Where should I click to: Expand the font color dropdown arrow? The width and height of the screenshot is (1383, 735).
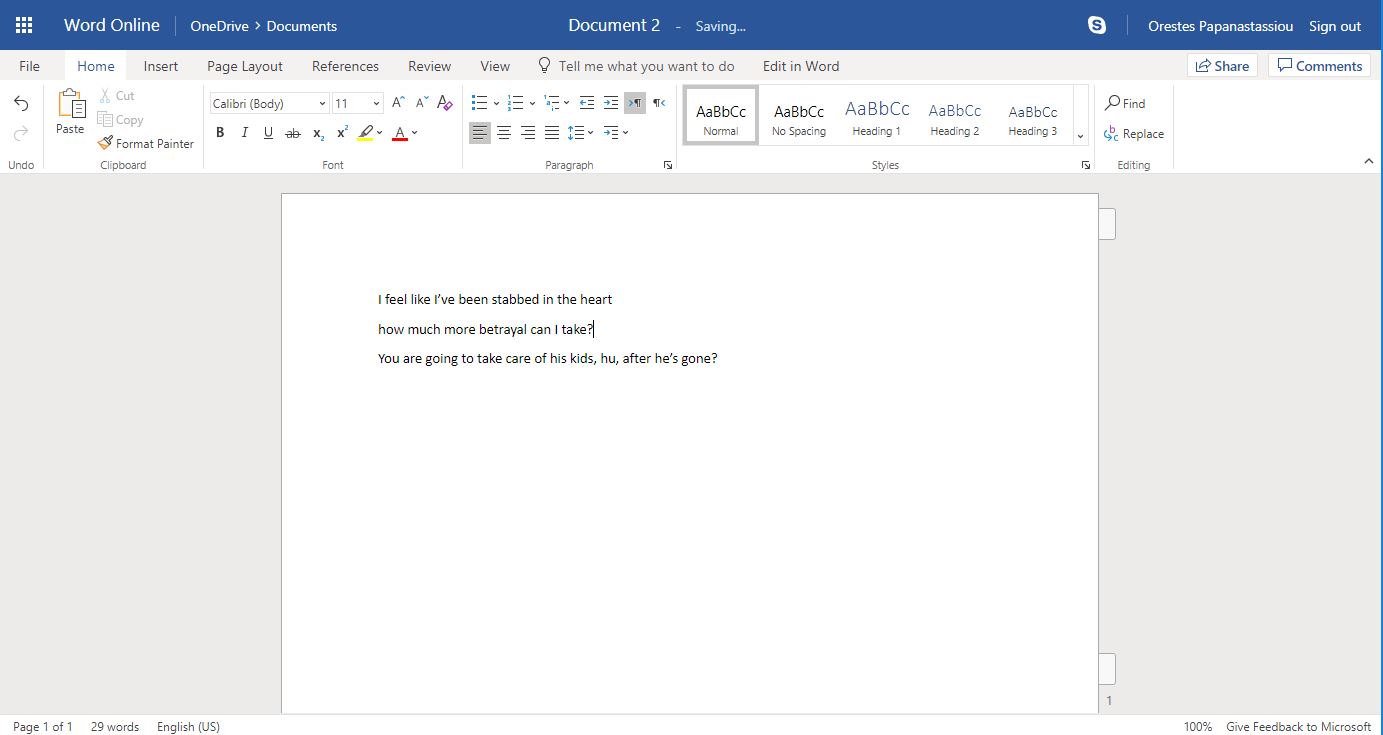click(x=415, y=133)
